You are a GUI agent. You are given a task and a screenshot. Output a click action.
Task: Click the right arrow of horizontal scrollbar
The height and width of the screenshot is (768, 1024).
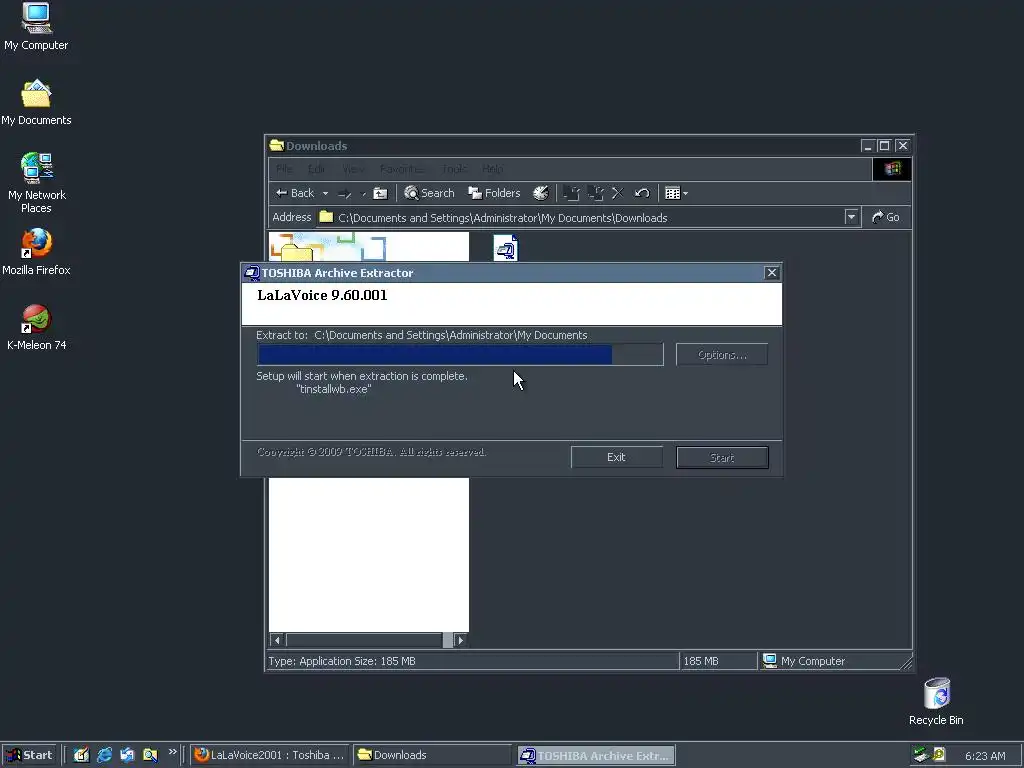pos(460,640)
